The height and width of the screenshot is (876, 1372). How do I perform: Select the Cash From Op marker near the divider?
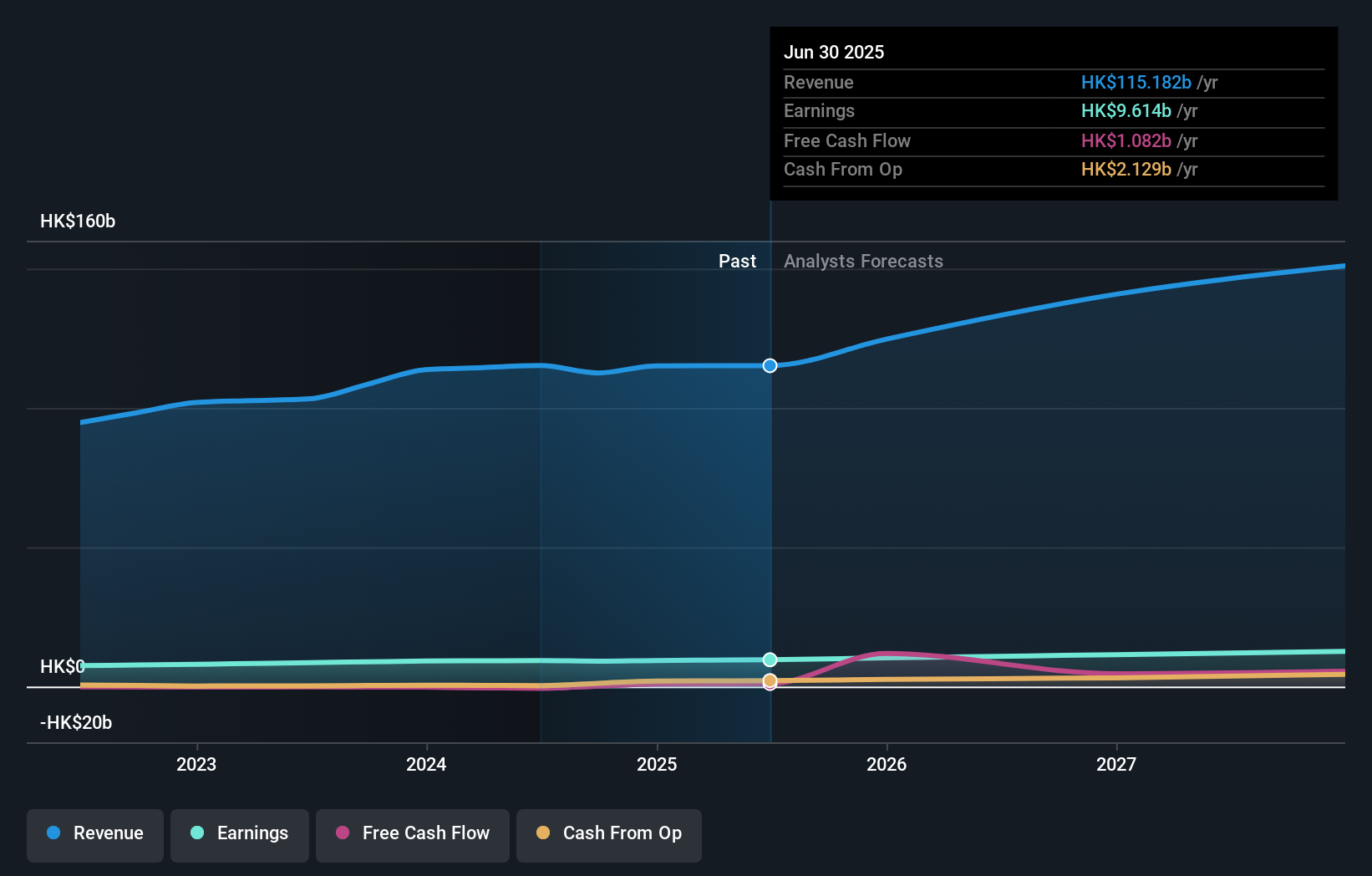click(770, 681)
